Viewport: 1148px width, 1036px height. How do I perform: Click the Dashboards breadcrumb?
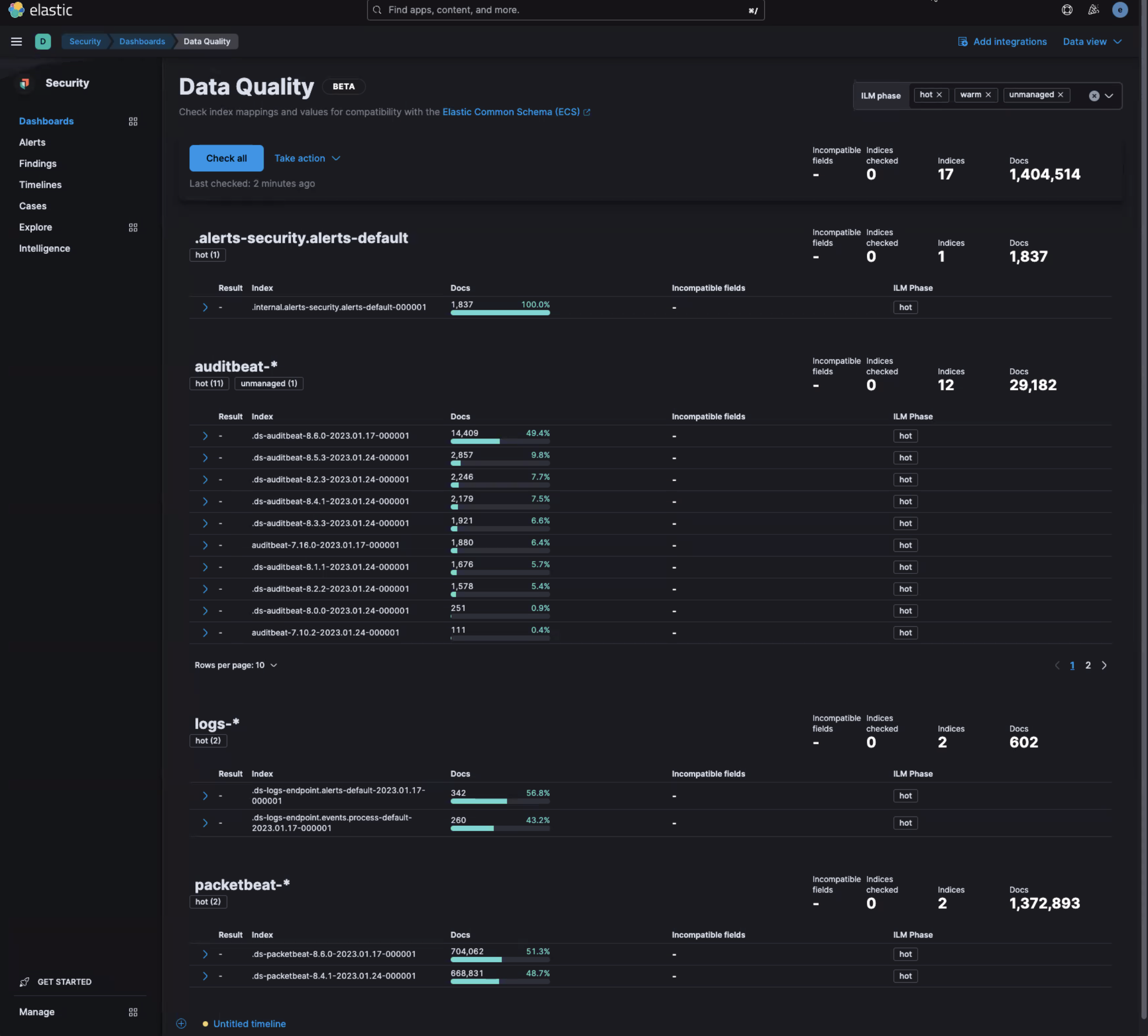pyautogui.click(x=143, y=42)
